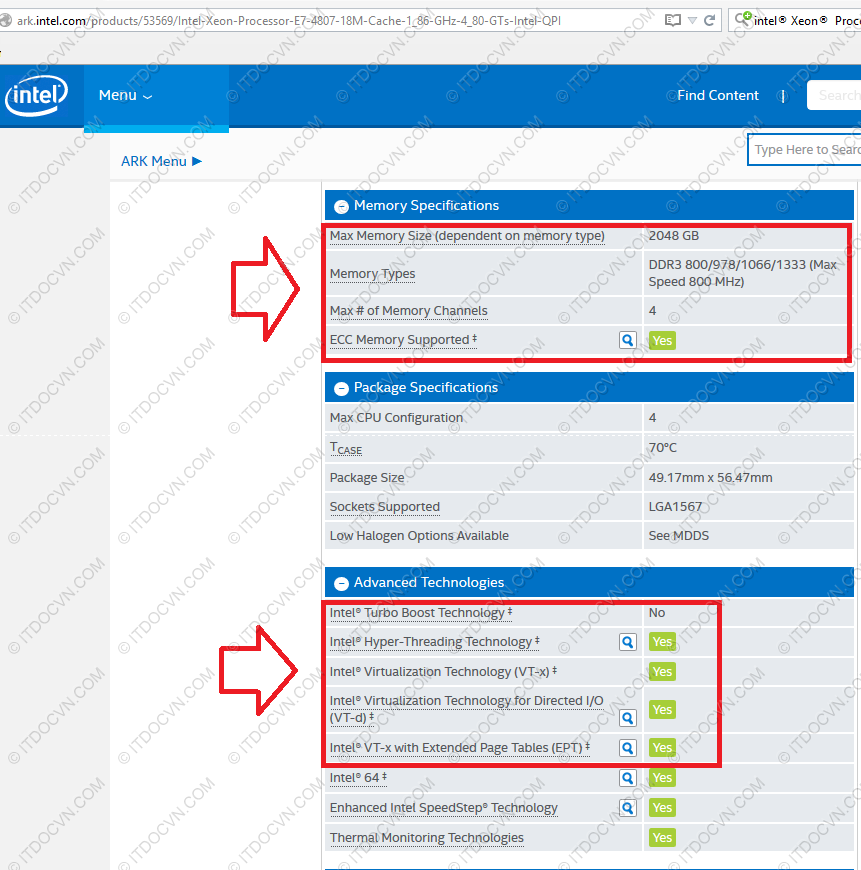Click magnifier icon for Hyper-Threading Technology
The width and height of the screenshot is (861, 870).
pos(627,642)
